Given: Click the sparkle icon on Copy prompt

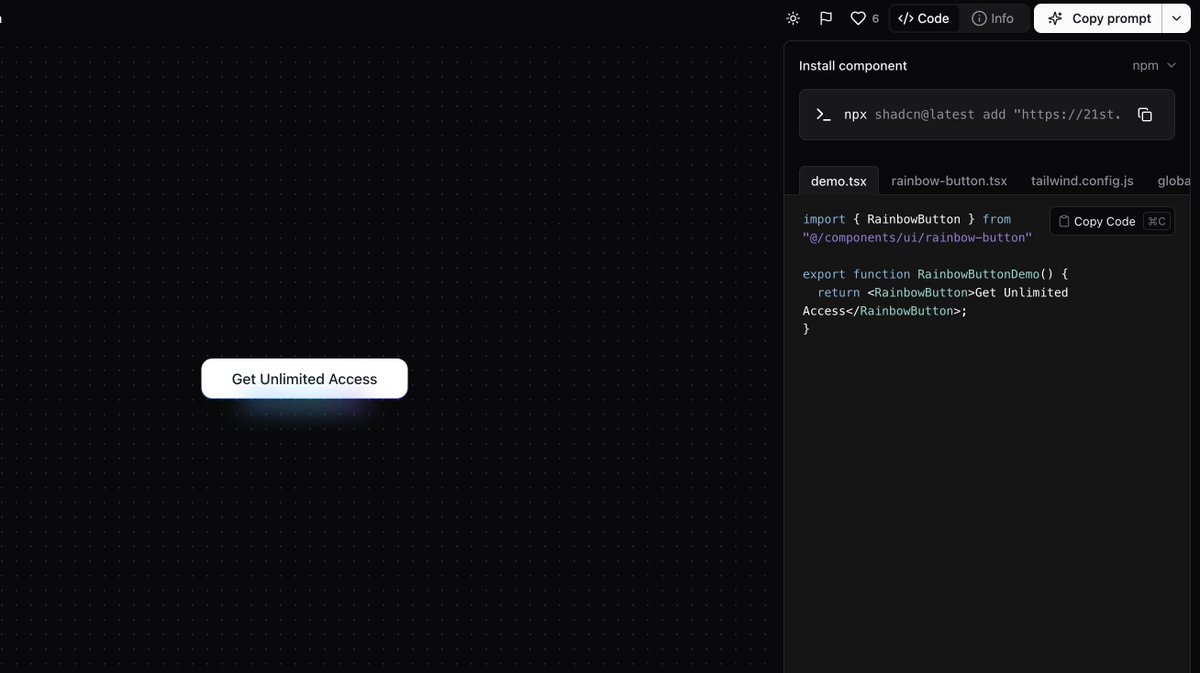Looking at the screenshot, I should click(x=1054, y=17).
